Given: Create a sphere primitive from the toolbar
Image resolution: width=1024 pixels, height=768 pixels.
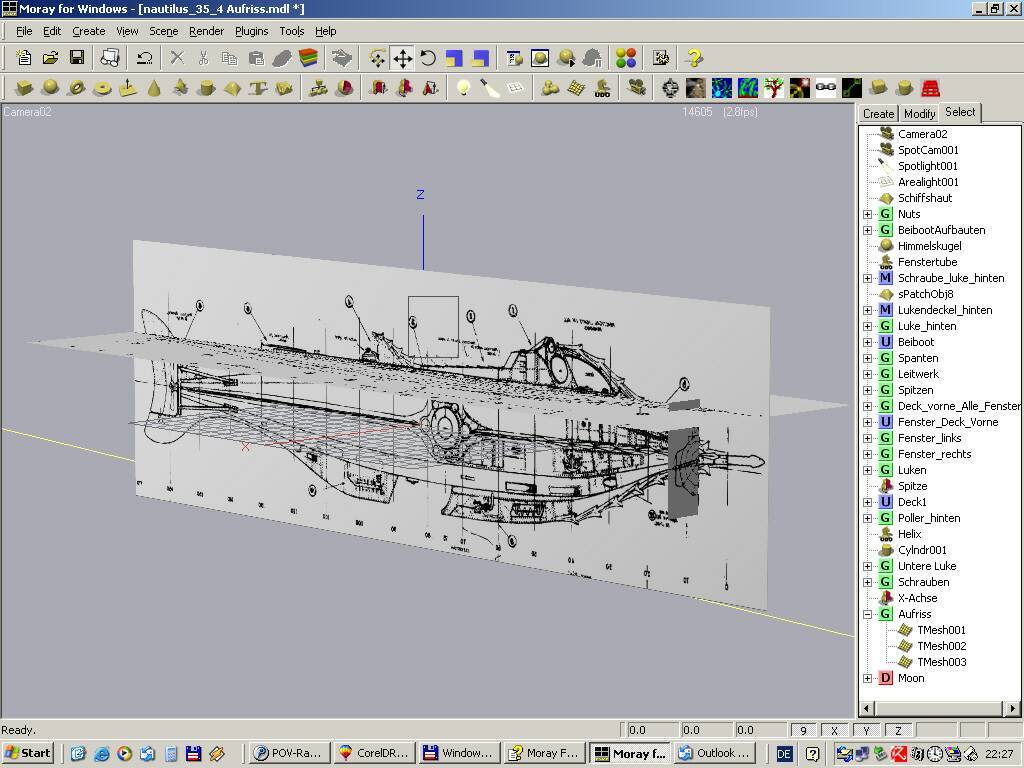Looking at the screenshot, I should tap(50, 88).
